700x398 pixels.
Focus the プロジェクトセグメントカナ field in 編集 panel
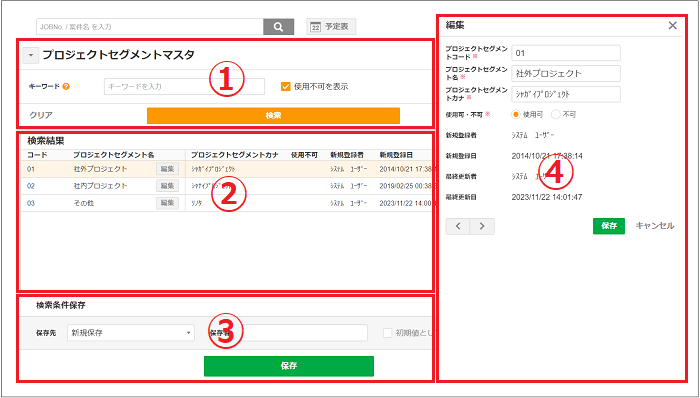click(x=566, y=94)
